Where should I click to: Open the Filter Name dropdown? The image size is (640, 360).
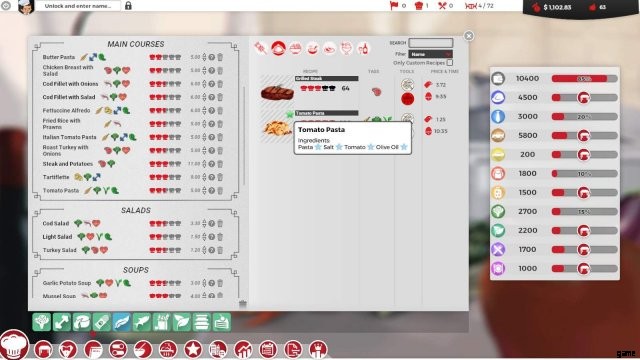point(431,54)
